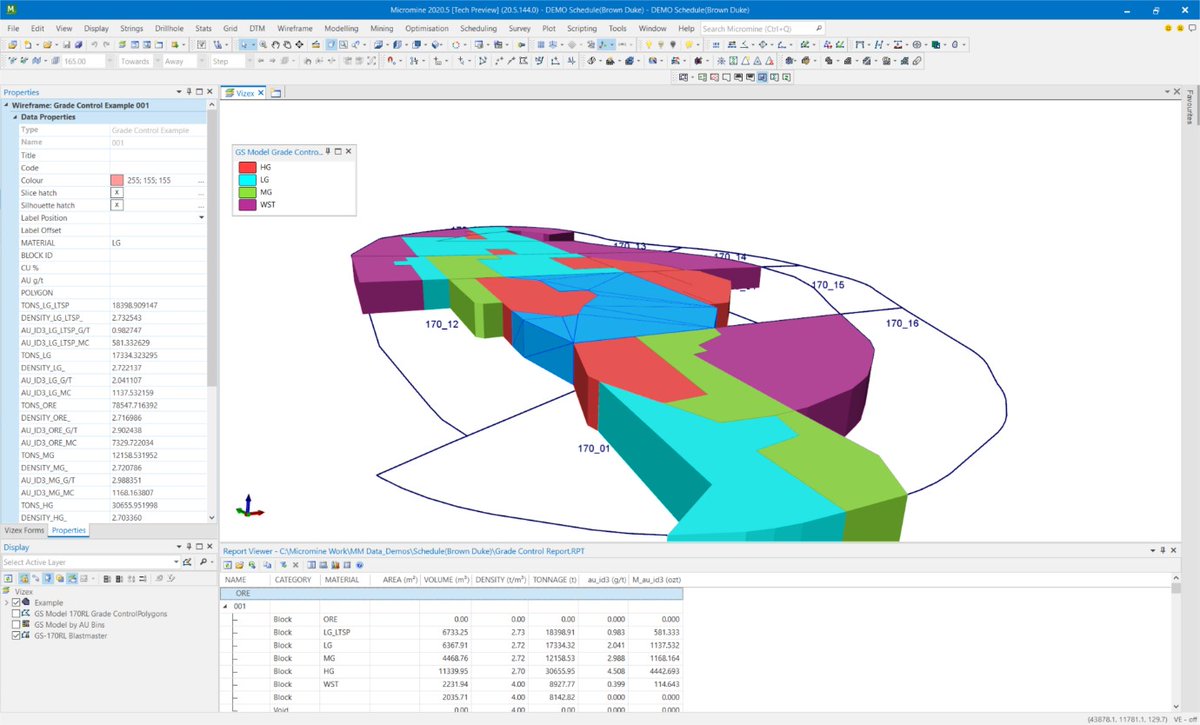Open a report with Report Viewer folder icon
The width and height of the screenshot is (1200, 725).
point(239,565)
